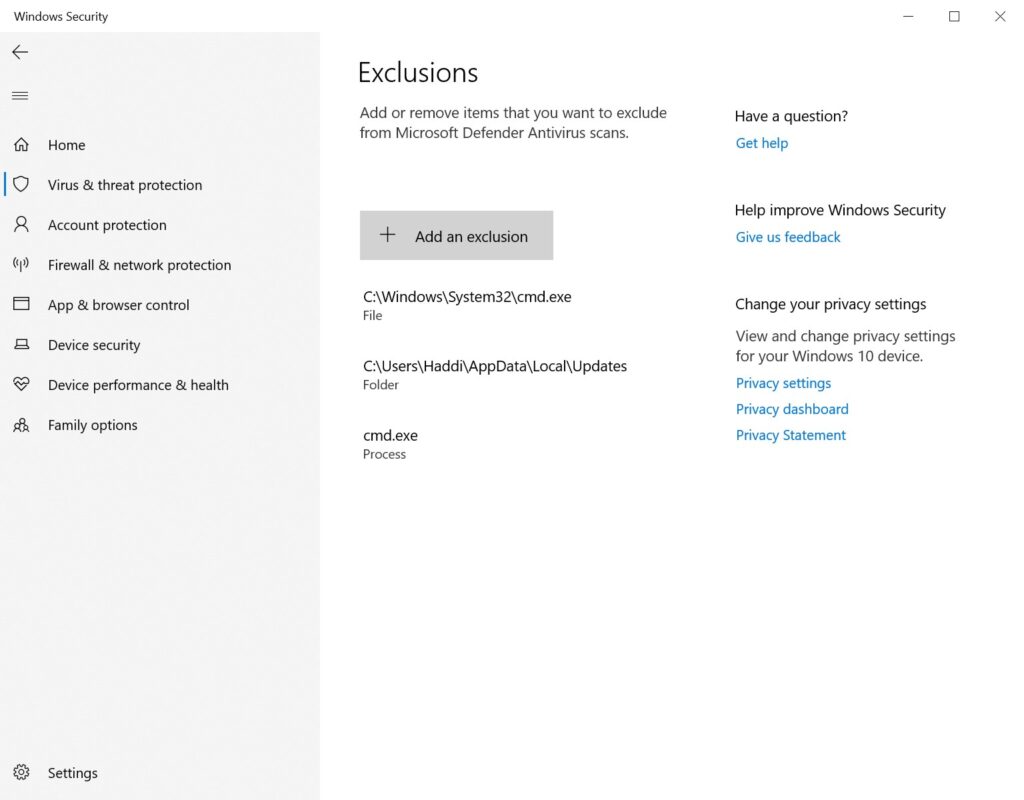Screen dimensions: 1024x800
Task: Click the Family options people icon
Action: pyautogui.click(x=21, y=425)
